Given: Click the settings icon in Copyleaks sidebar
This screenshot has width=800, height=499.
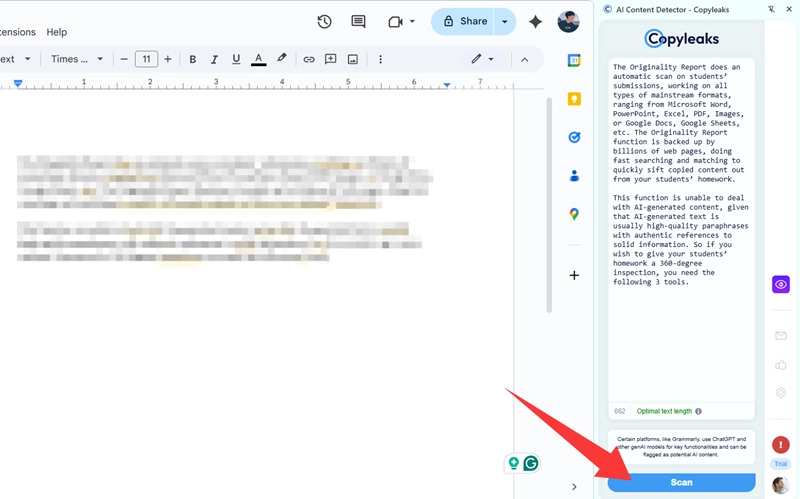Looking at the screenshot, I should [781, 392].
